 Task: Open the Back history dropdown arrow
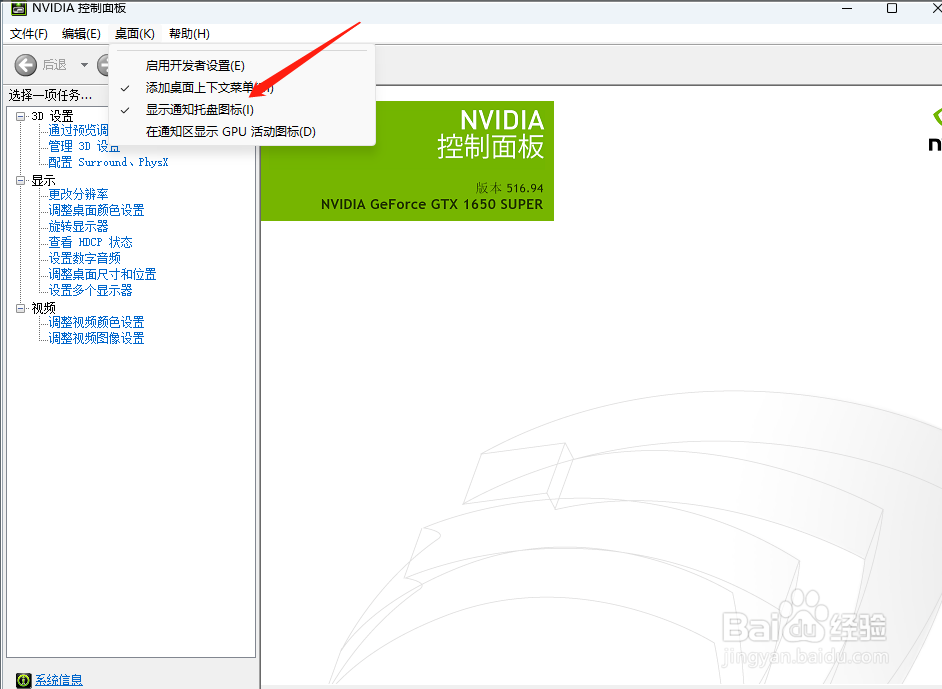click(x=84, y=65)
